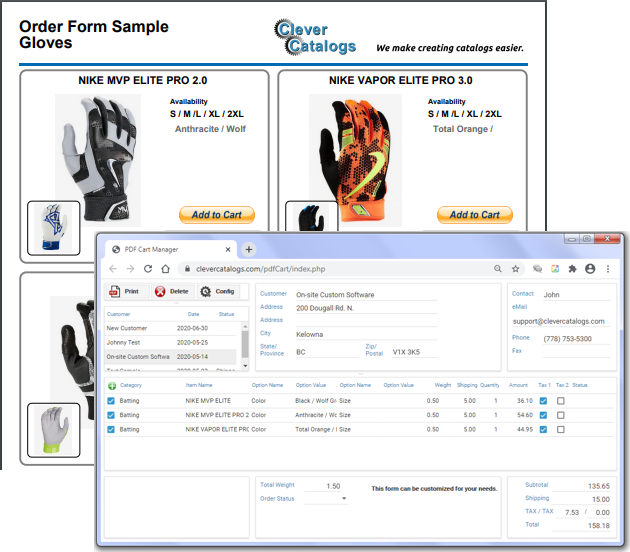Open the Config gear settings
The width and height of the screenshot is (630, 552).
coord(217,291)
